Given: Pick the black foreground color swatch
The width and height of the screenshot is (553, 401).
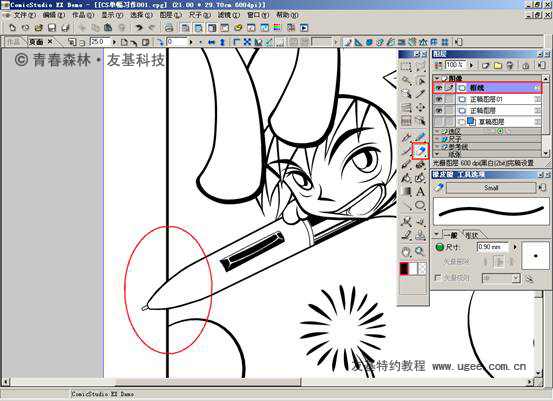Looking at the screenshot, I should pos(404,269).
